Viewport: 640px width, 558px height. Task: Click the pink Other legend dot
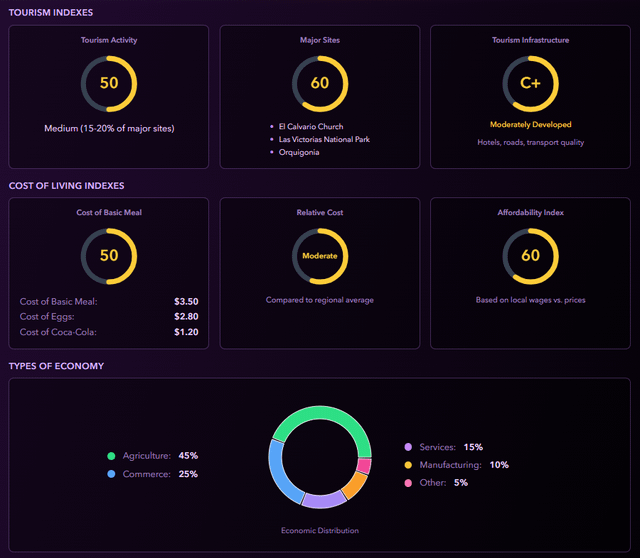tap(408, 483)
